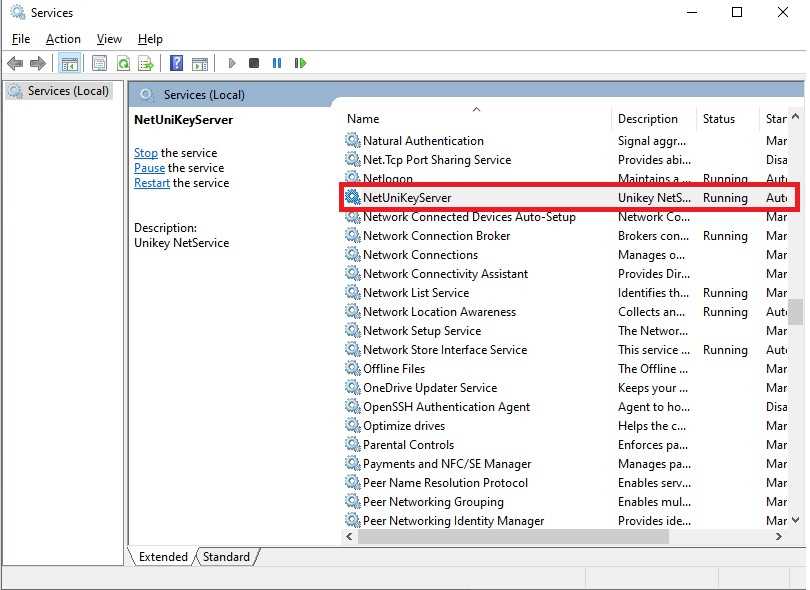Select the Network Connection Broker service
This screenshot has width=810, height=590.
(x=436, y=236)
